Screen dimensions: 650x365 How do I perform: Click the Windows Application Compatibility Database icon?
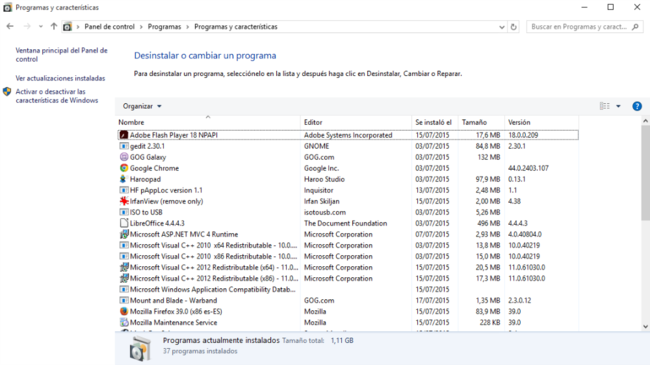pos(124,289)
